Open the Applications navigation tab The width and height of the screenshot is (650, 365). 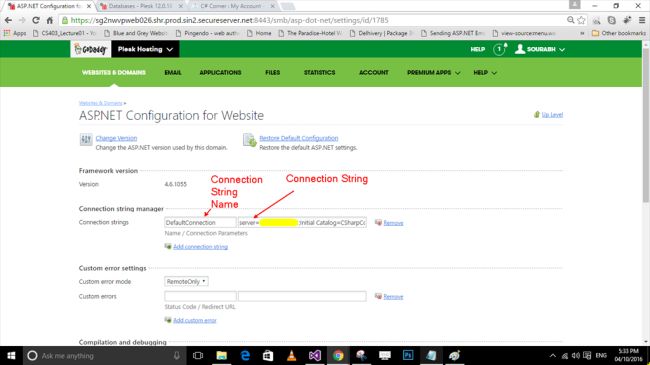[x=220, y=72]
